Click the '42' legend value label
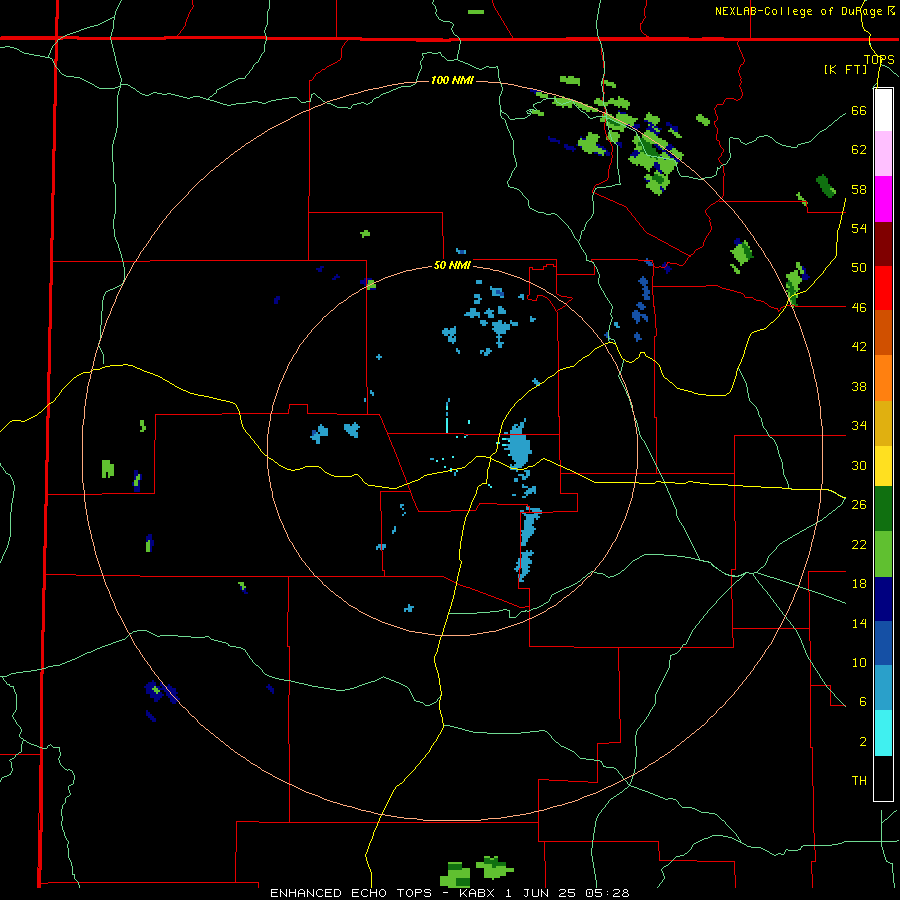 tap(859, 347)
